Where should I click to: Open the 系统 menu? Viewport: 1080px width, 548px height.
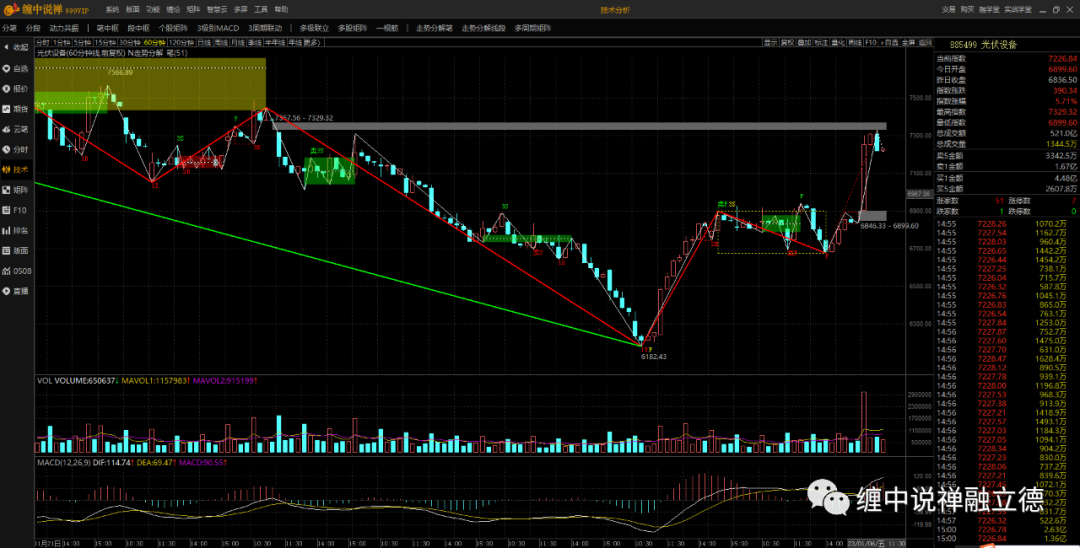(x=112, y=10)
